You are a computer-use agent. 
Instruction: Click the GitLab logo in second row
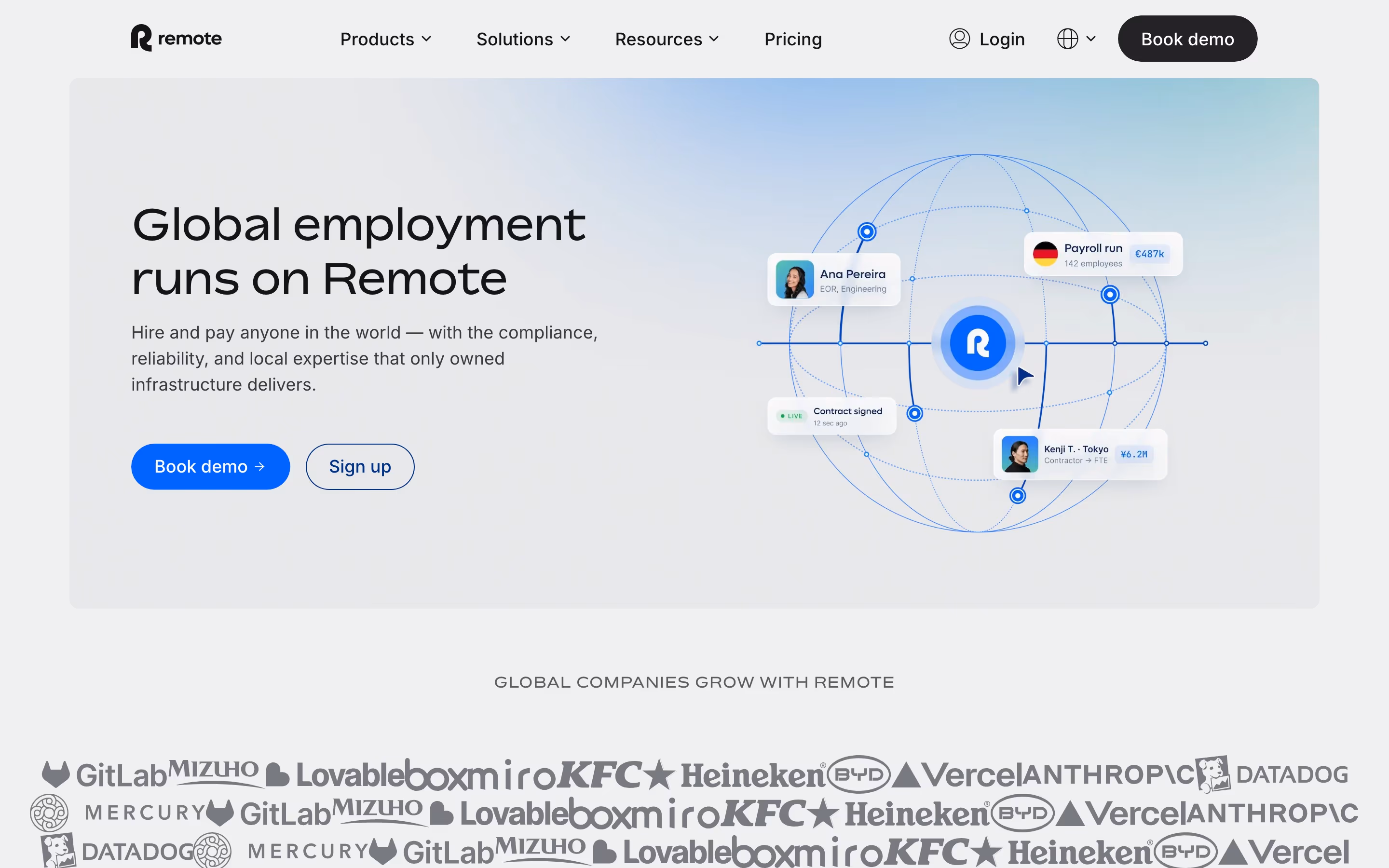(x=268, y=814)
